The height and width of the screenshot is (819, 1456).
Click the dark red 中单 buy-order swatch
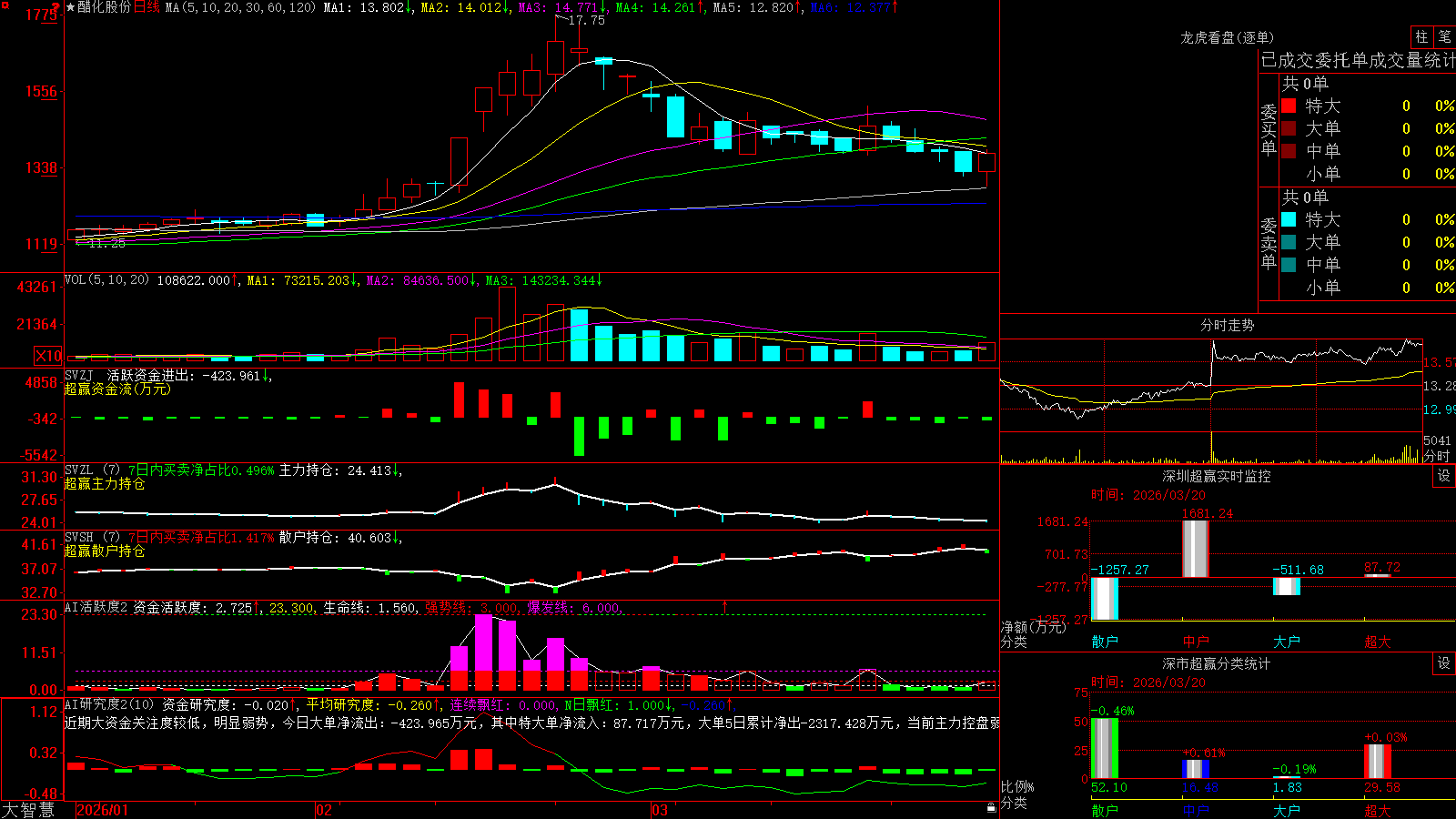point(1289,151)
